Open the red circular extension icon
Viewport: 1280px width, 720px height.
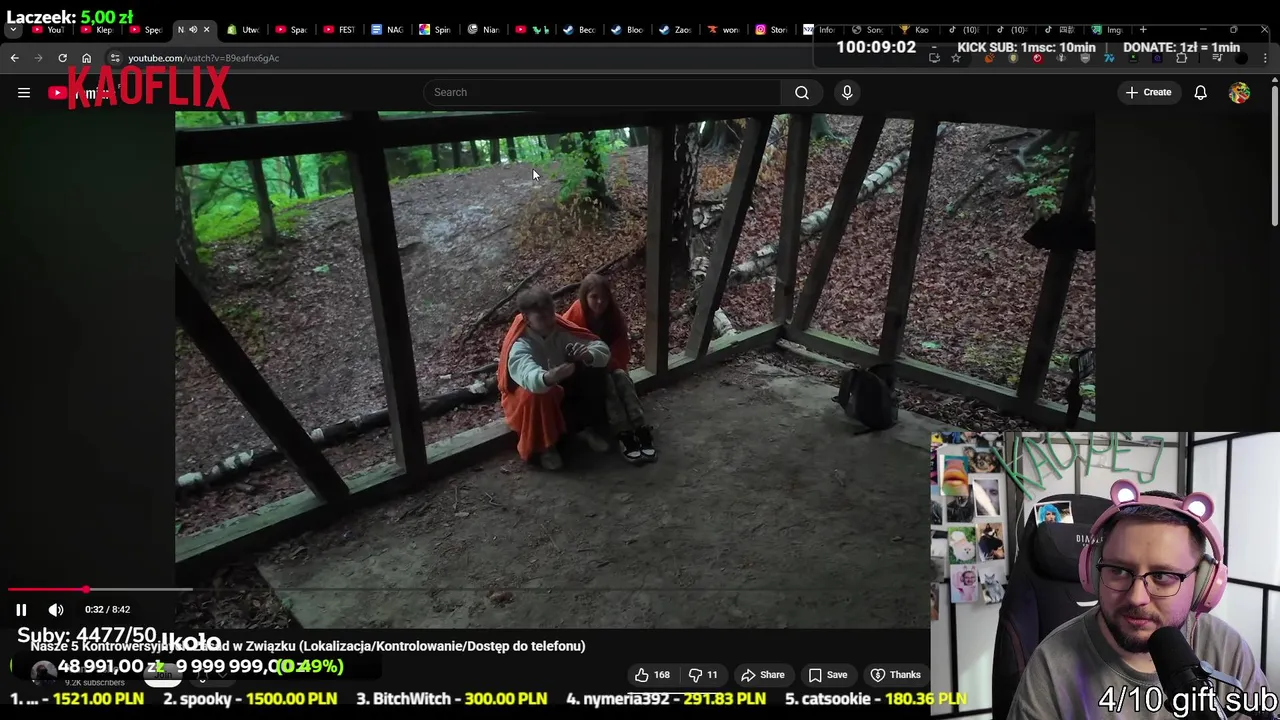(x=1037, y=58)
